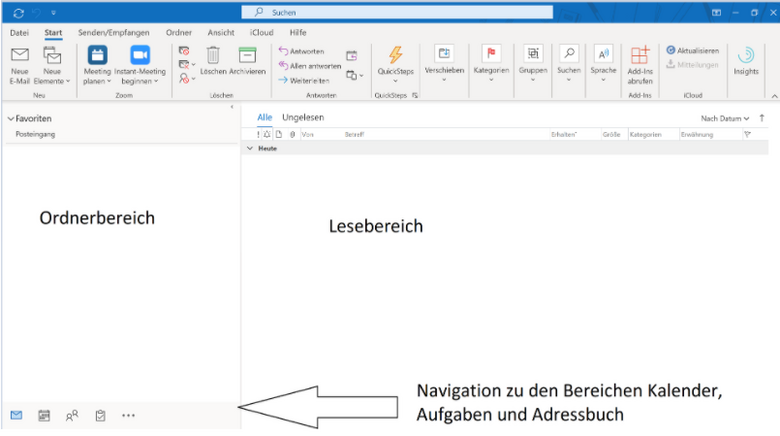
Task: Switch to Calendar in bottom navigation
Action: pos(44,415)
